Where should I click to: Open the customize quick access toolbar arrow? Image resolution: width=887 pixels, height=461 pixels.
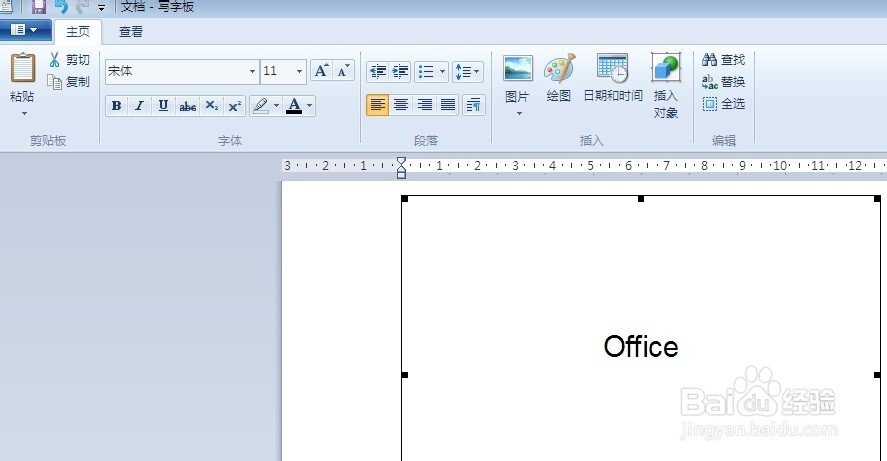101,8
